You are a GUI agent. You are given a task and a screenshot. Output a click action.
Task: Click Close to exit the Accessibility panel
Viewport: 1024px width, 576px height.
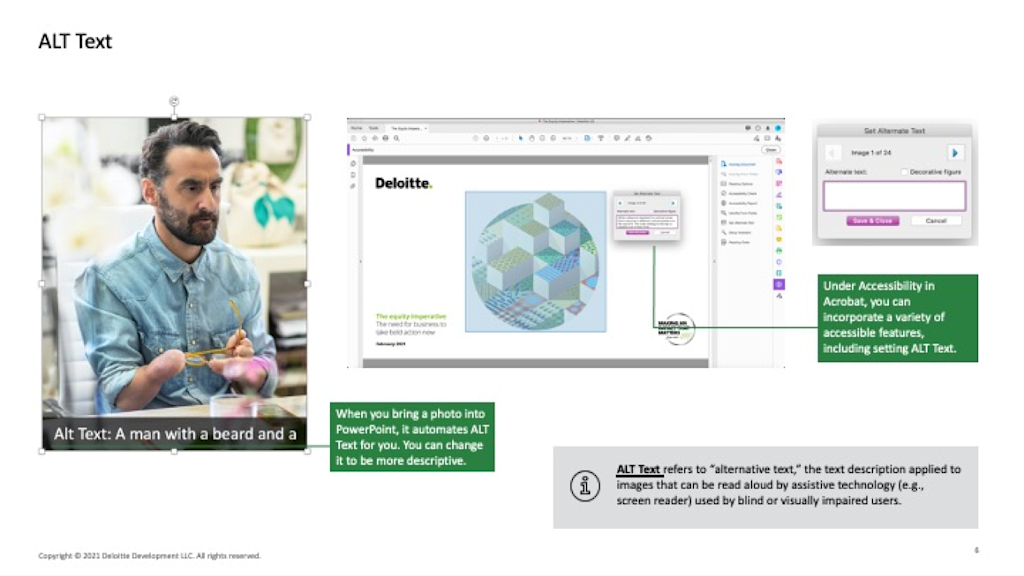769,148
